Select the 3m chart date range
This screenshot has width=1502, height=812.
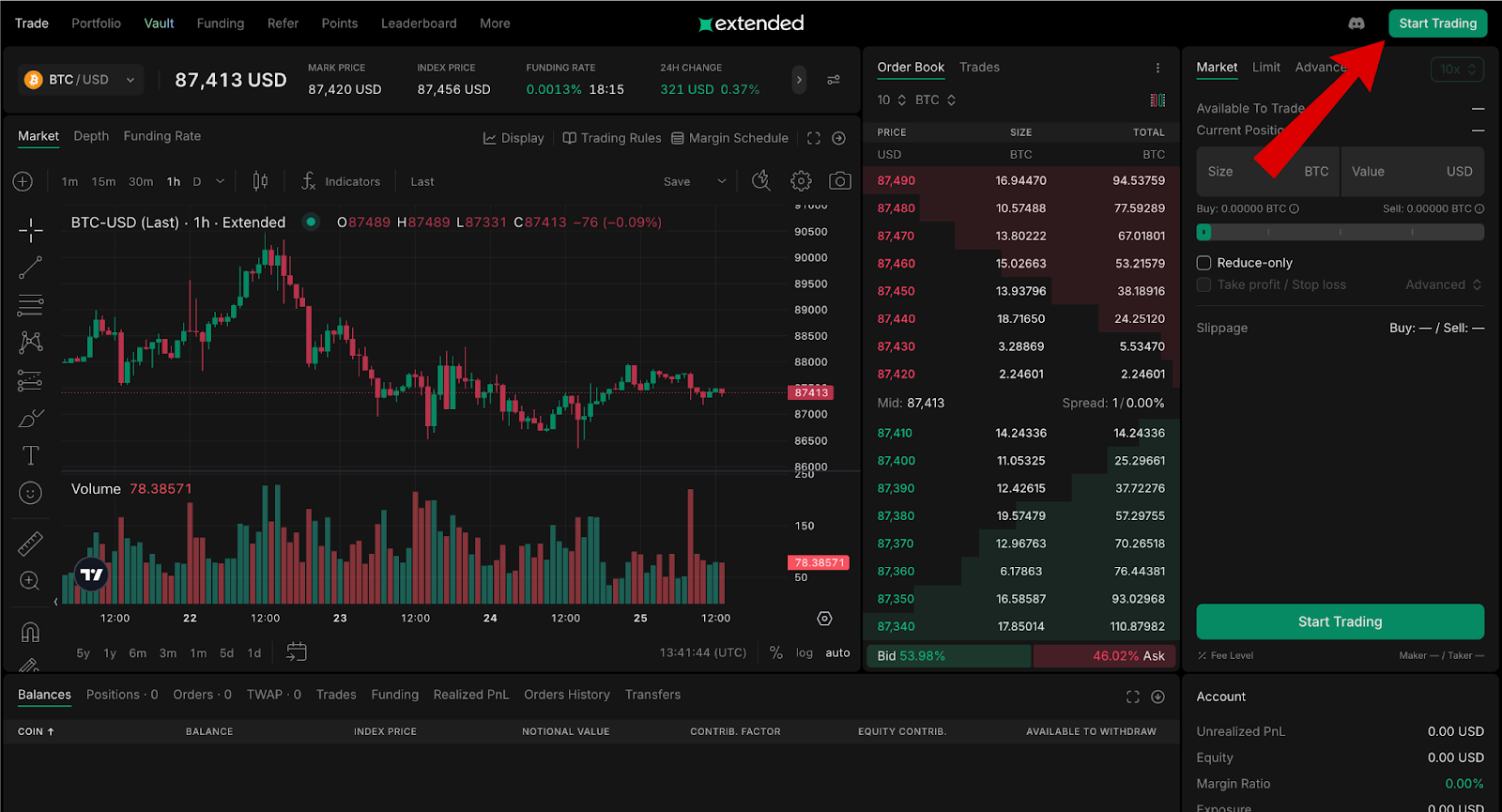tap(168, 653)
